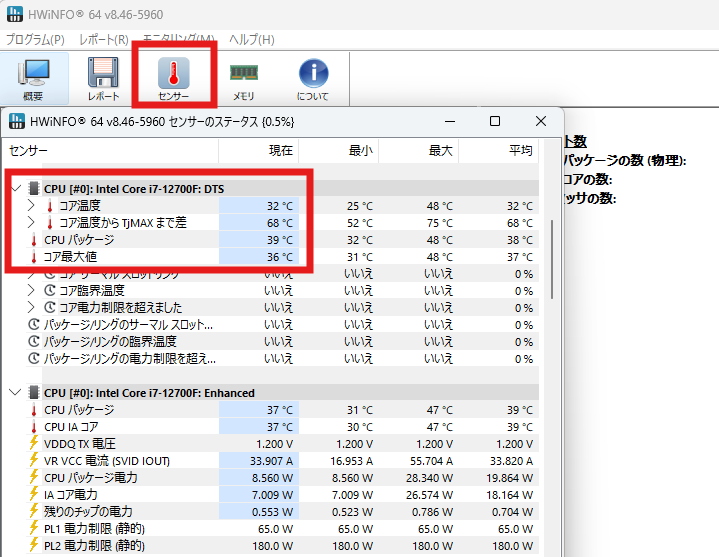Click the 19.864 W average value cell
This screenshot has width=719, height=557.
pyautogui.click(x=499, y=478)
